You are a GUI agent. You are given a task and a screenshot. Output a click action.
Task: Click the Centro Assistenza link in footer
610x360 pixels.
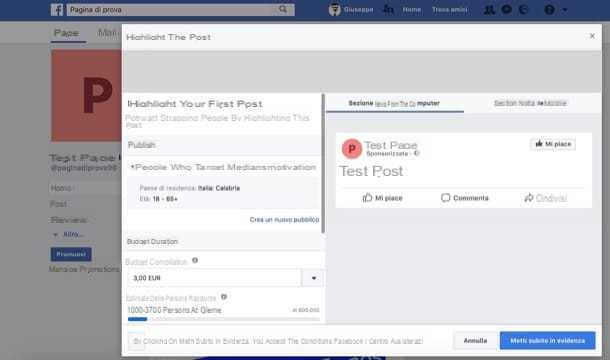(395, 341)
